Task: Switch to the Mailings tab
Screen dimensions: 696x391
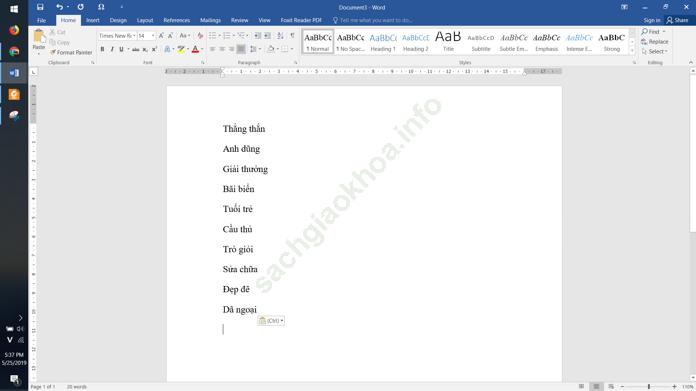Action: point(210,20)
